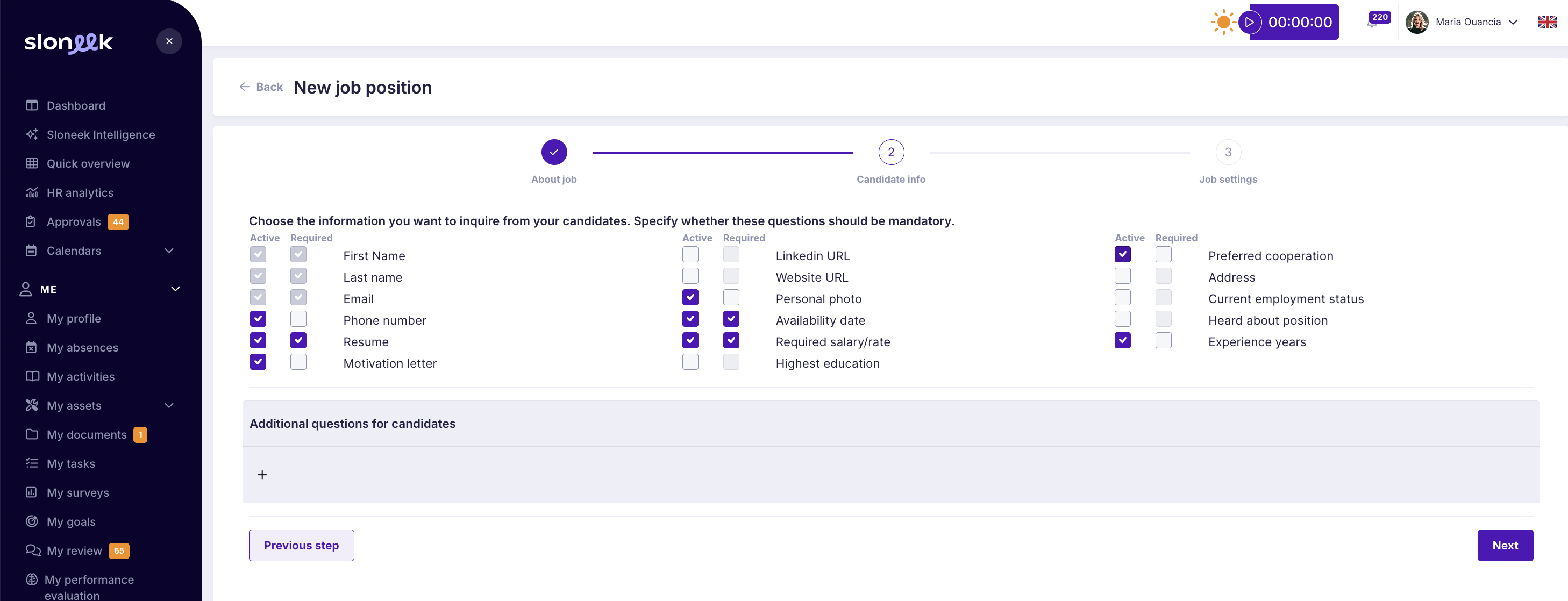Close the sidebar with the X icon
Viewport: 1568px width, 601px height.
(x=169, y=41)
